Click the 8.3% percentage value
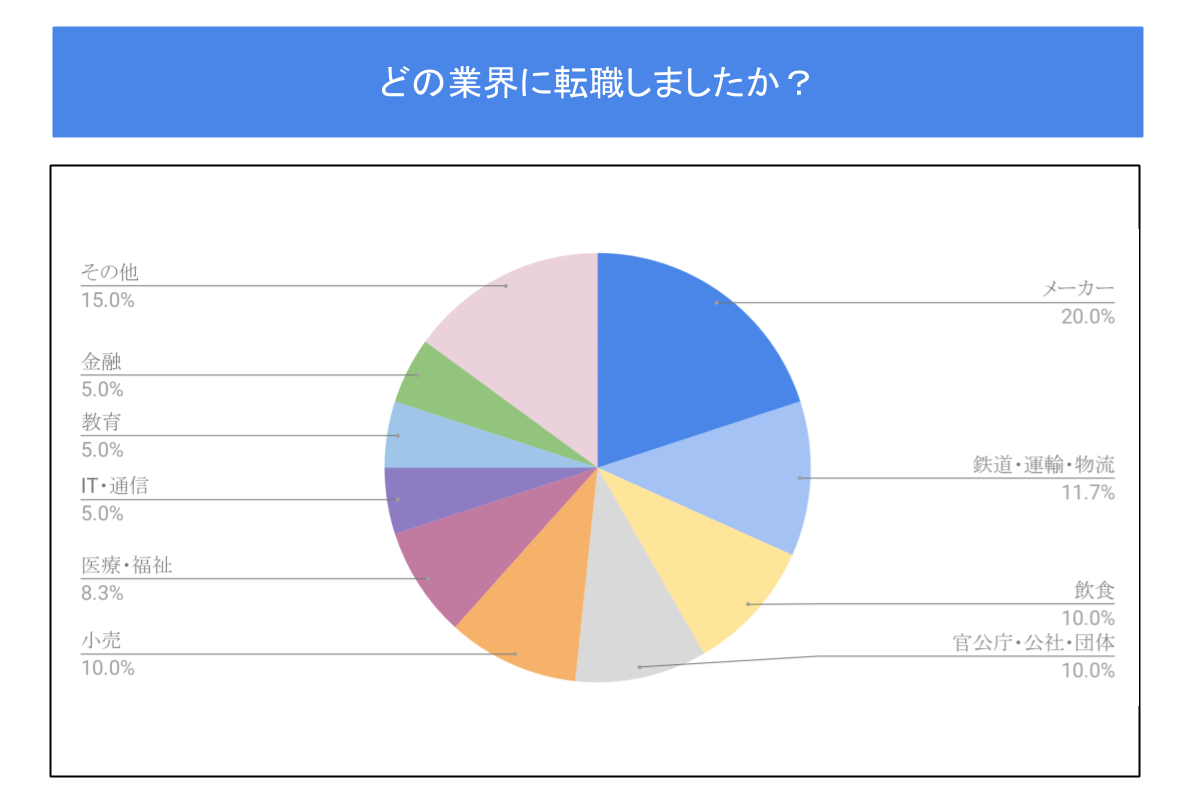Viewport: 1200px width, 800px height. point(102,593)
